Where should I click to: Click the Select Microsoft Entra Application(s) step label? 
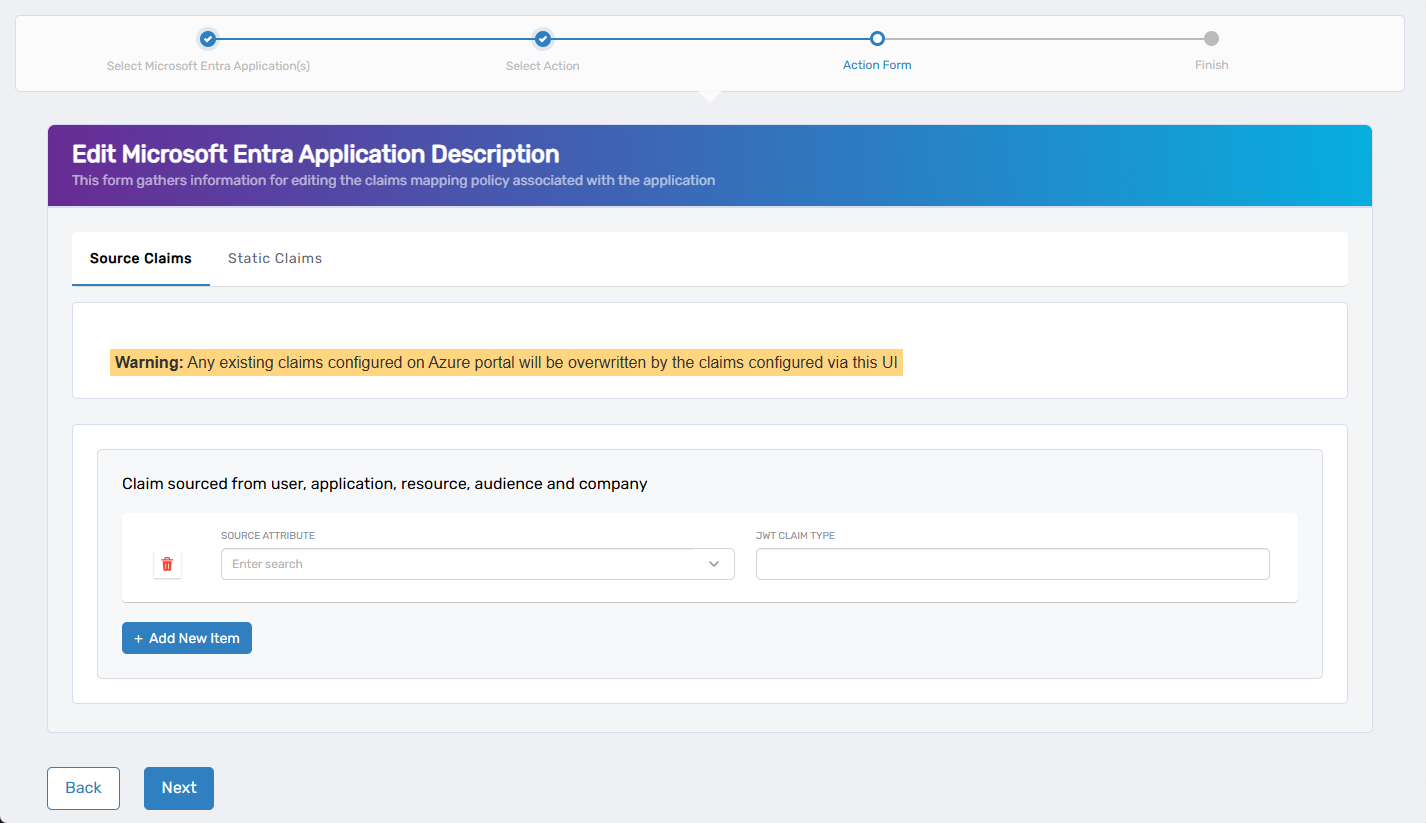pyautogui.click(x=208, y=66)
